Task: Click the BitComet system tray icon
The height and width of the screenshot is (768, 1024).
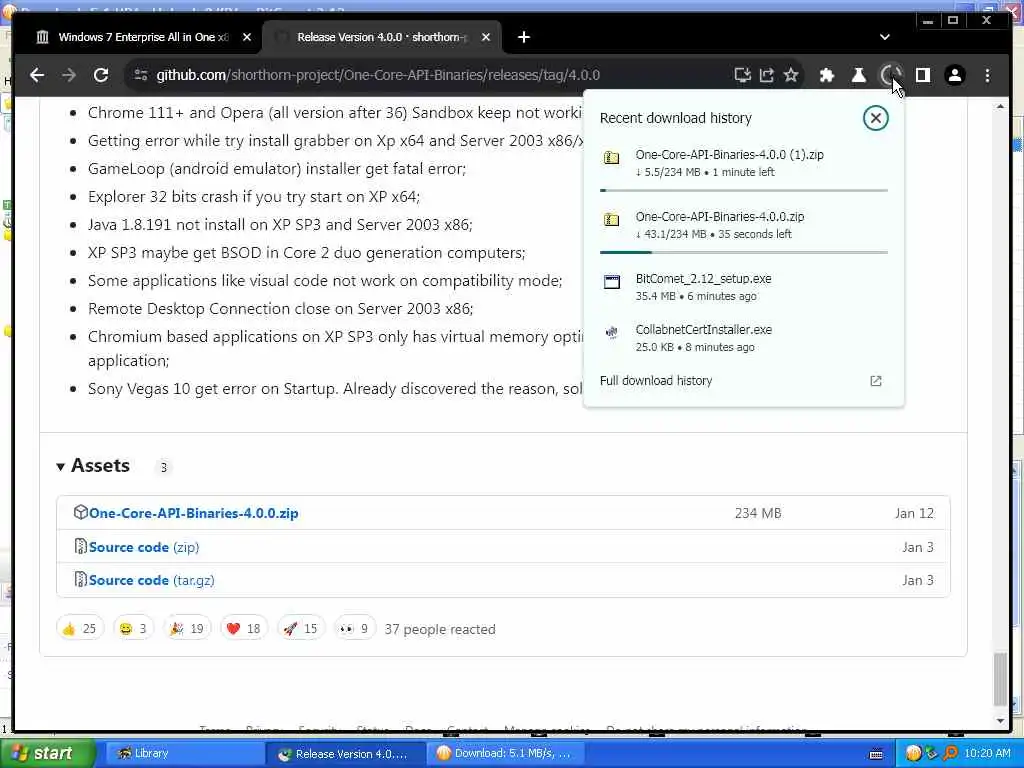Action: [914, 754]
